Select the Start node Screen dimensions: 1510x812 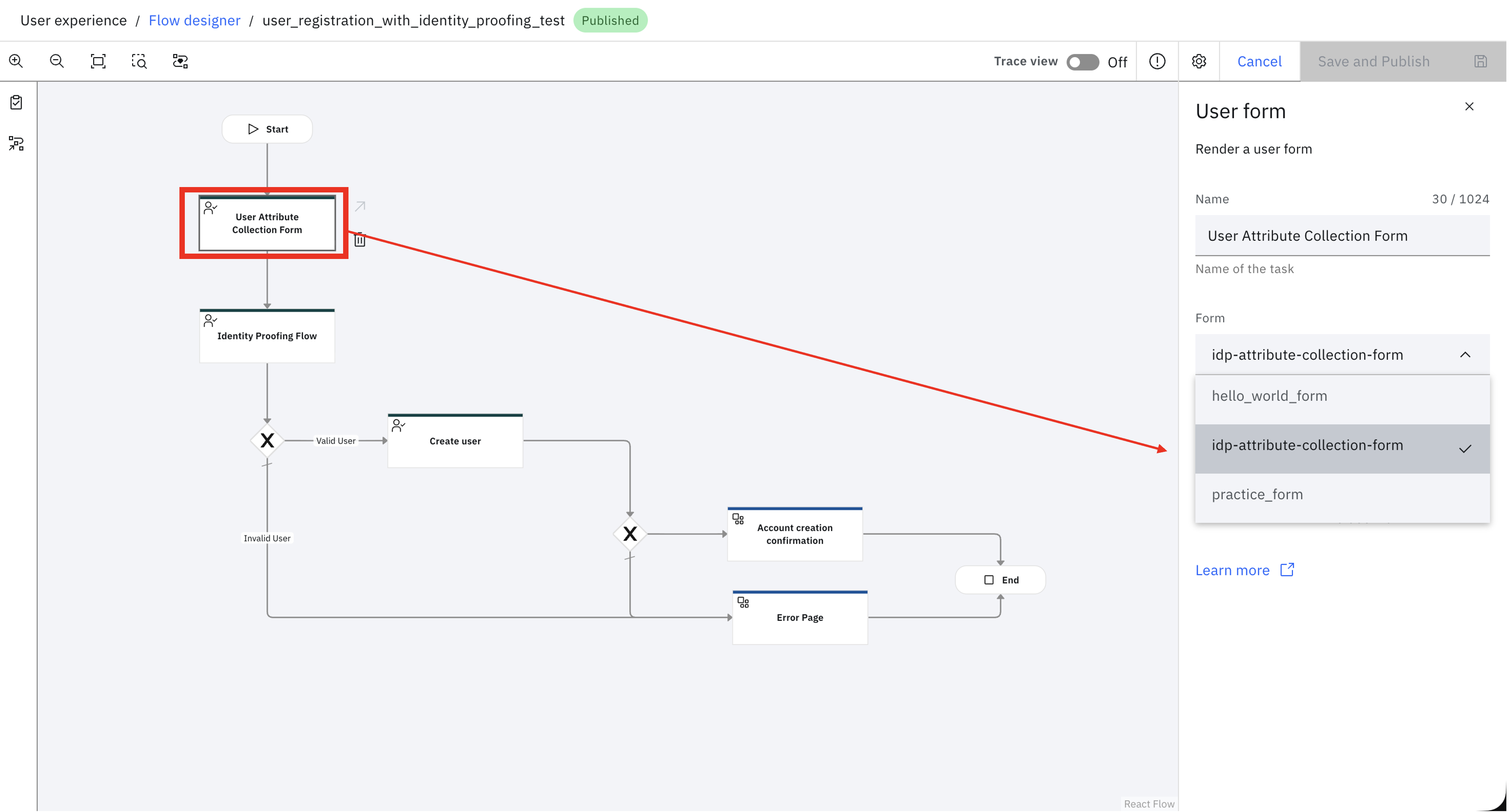[x=267, y=129]
